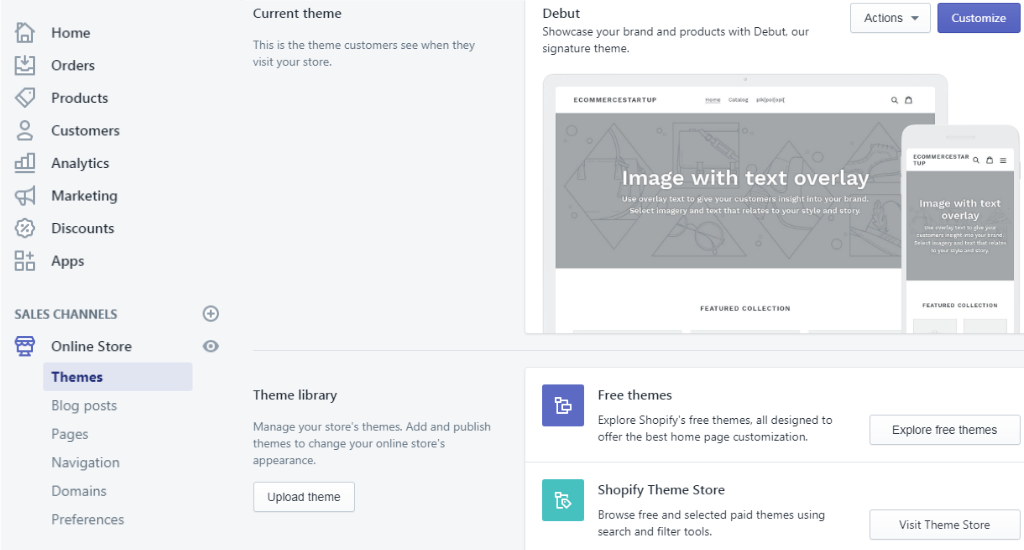Click Explore free themes button
The image size is (1024, 550).
(x=944, y=430)
